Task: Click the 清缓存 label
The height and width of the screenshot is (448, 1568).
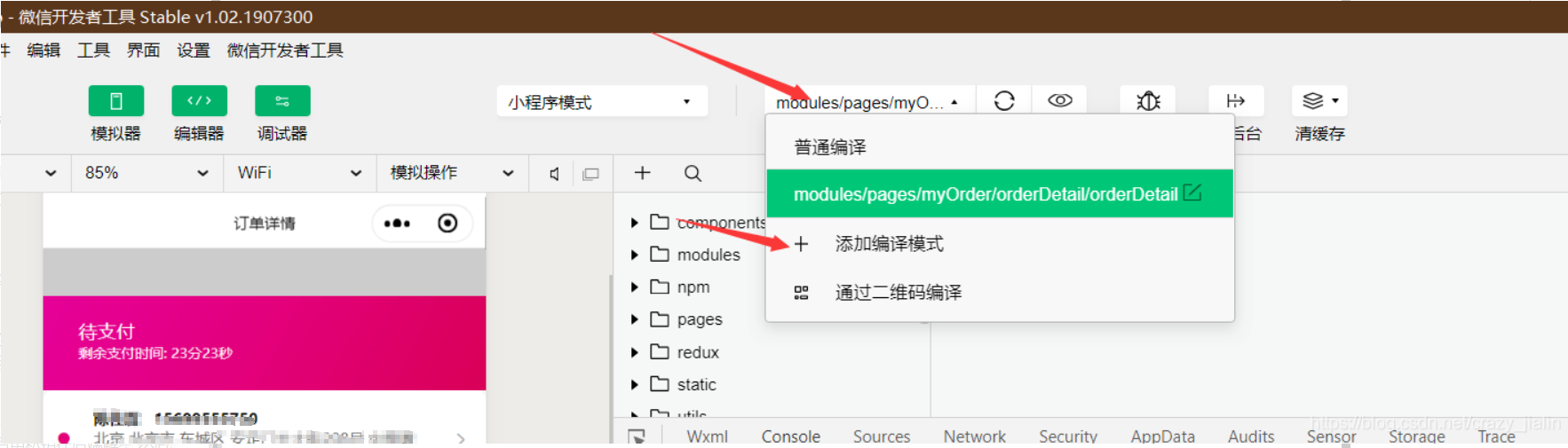Action: (1319, 133)
